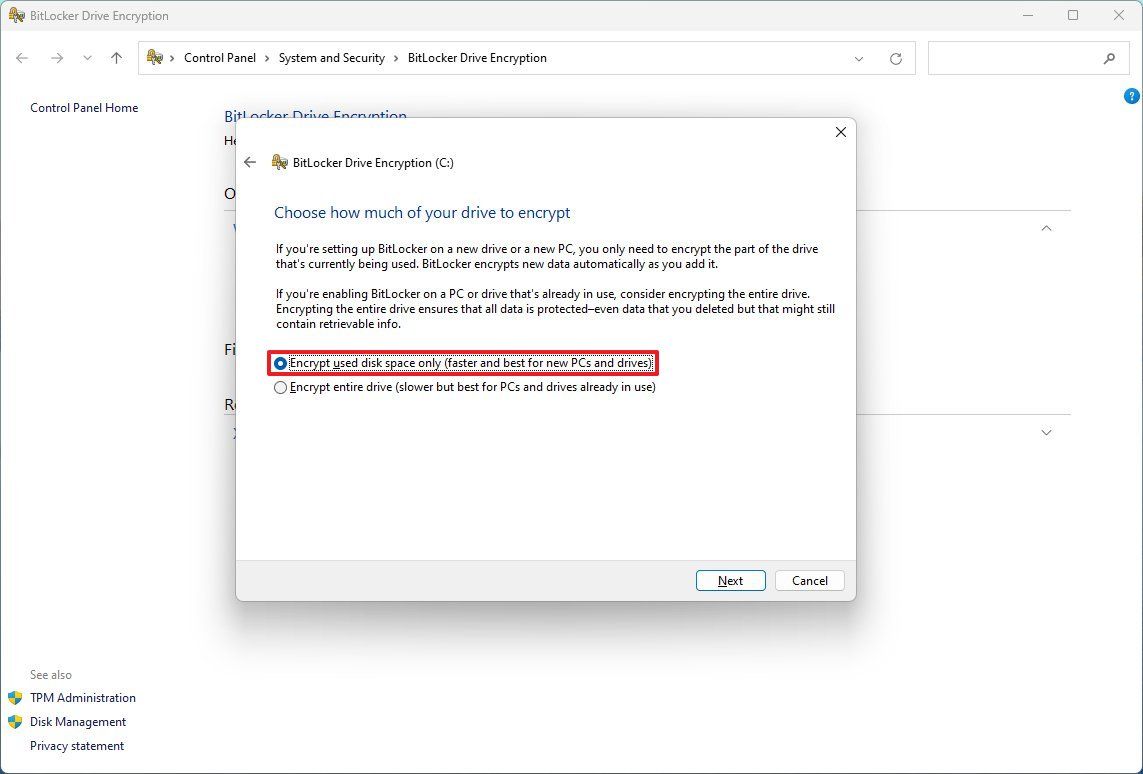This screenshot has width=1143, height=774.
Task: Click the back arrow in the BitLocker dialog
Action: pyautogui.click(x=250, y=162)
